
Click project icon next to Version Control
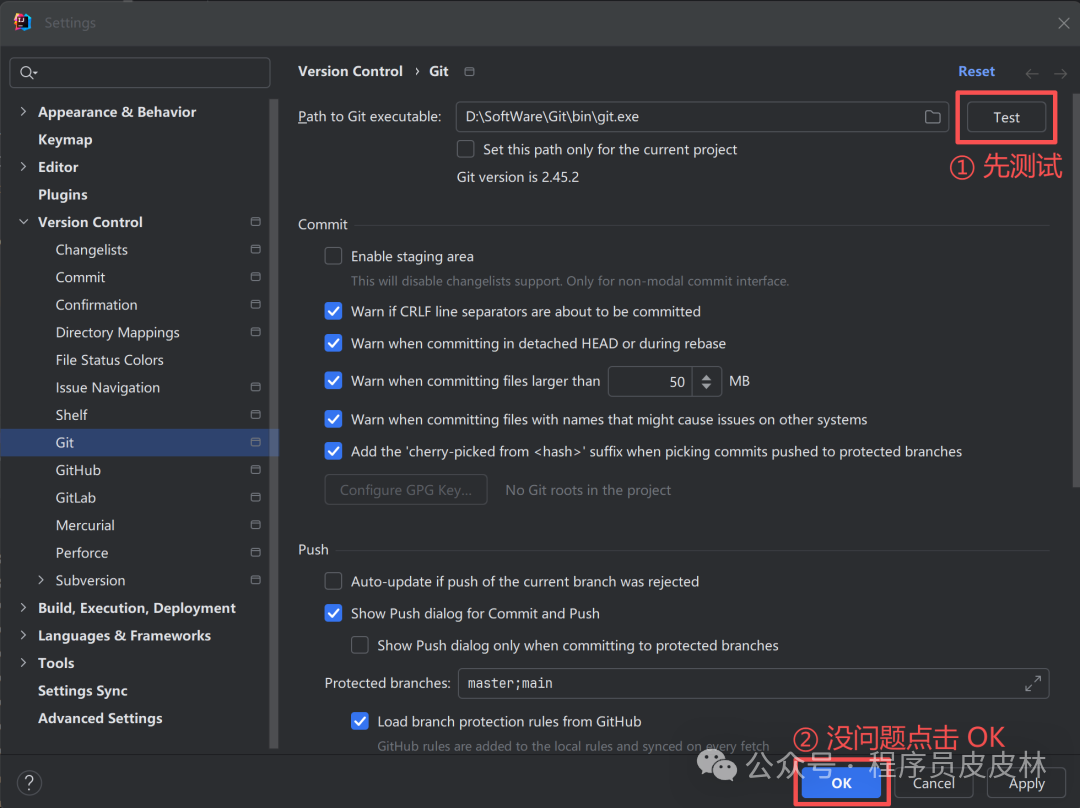click(x=256, y=222)
